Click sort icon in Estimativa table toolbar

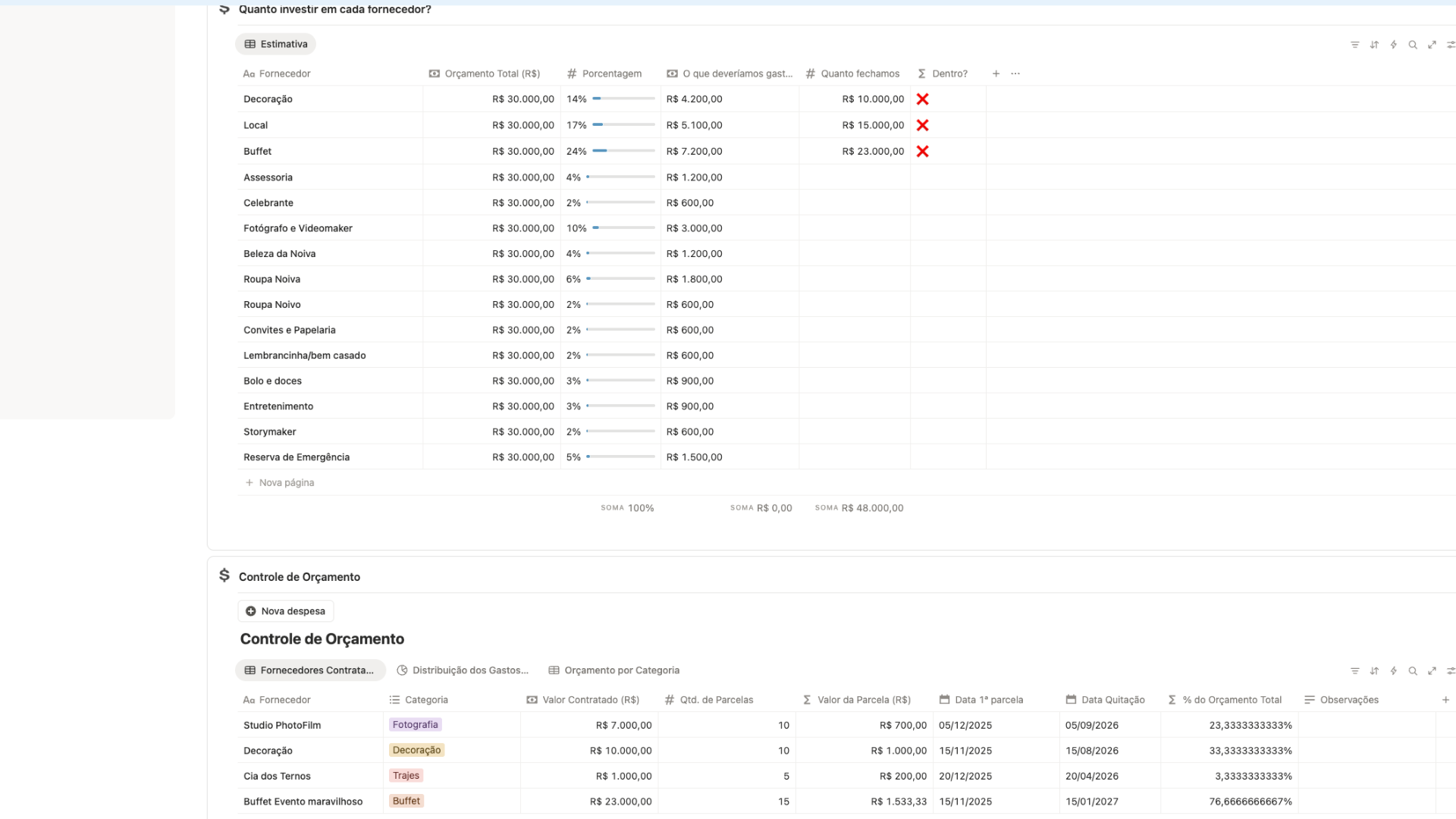tap(1374, 45)
